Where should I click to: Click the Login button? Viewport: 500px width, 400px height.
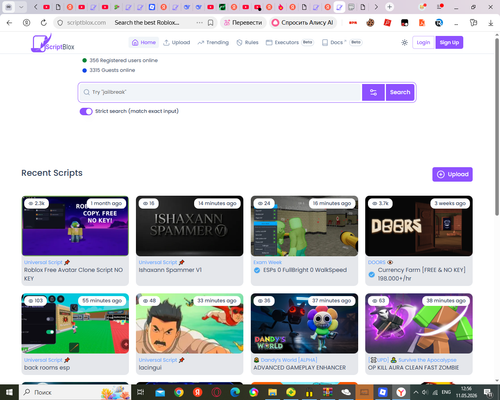coord(423,42)
